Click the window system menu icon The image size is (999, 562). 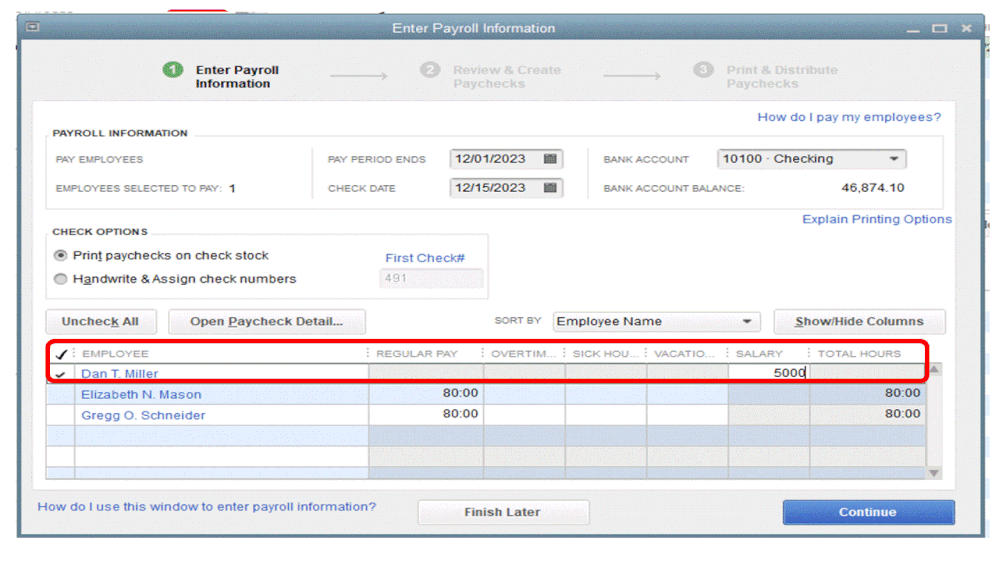click(x=32, y=27)
